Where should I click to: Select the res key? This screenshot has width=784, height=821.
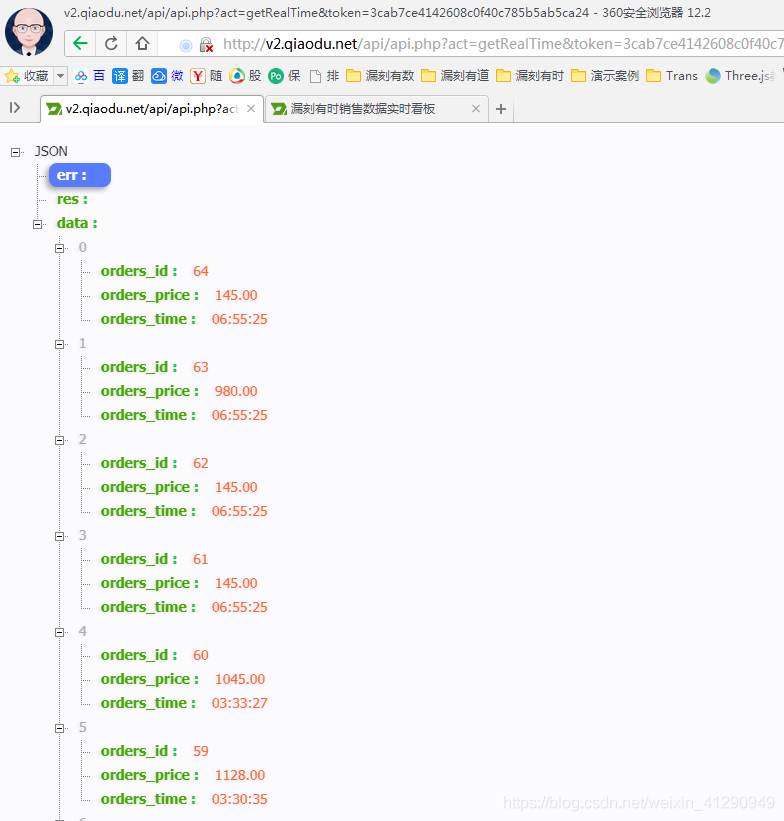(72, 199)
